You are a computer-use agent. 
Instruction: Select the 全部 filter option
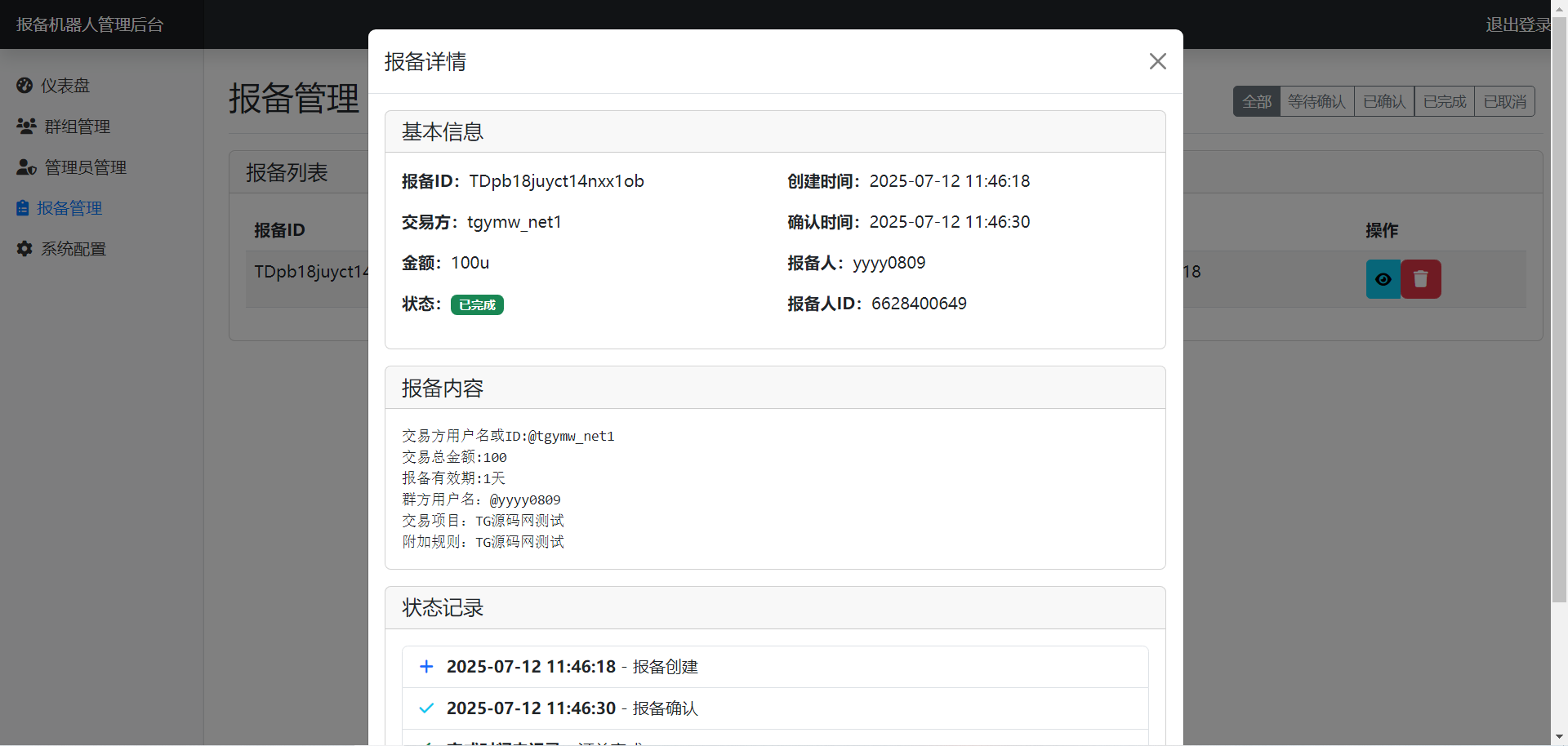point(1256,102)
